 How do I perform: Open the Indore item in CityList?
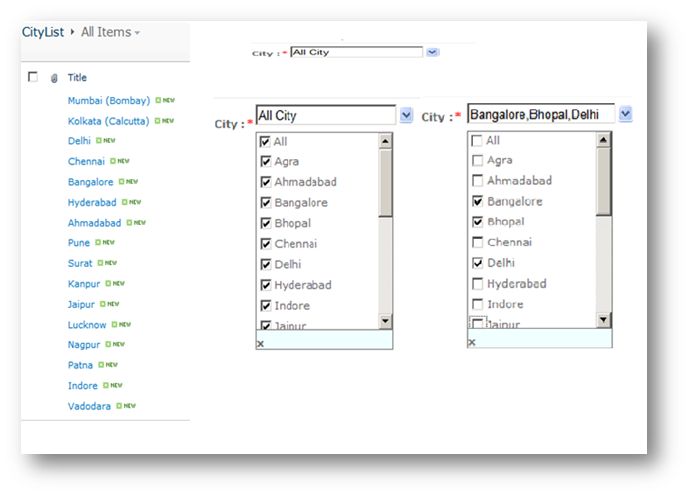coord(83,386)
